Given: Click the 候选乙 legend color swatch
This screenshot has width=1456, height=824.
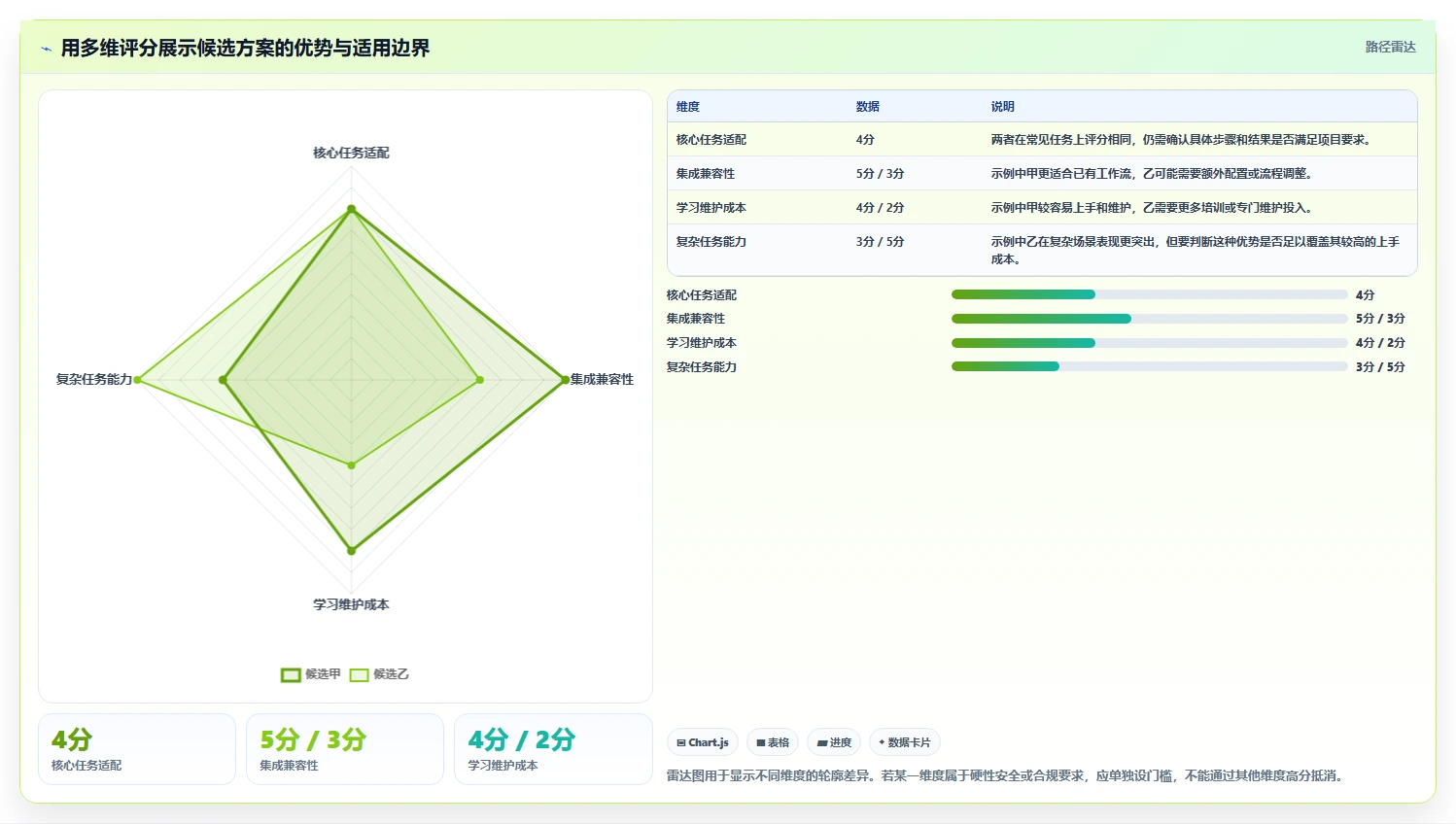Looking at the screenshot, I should coord(360,674).
